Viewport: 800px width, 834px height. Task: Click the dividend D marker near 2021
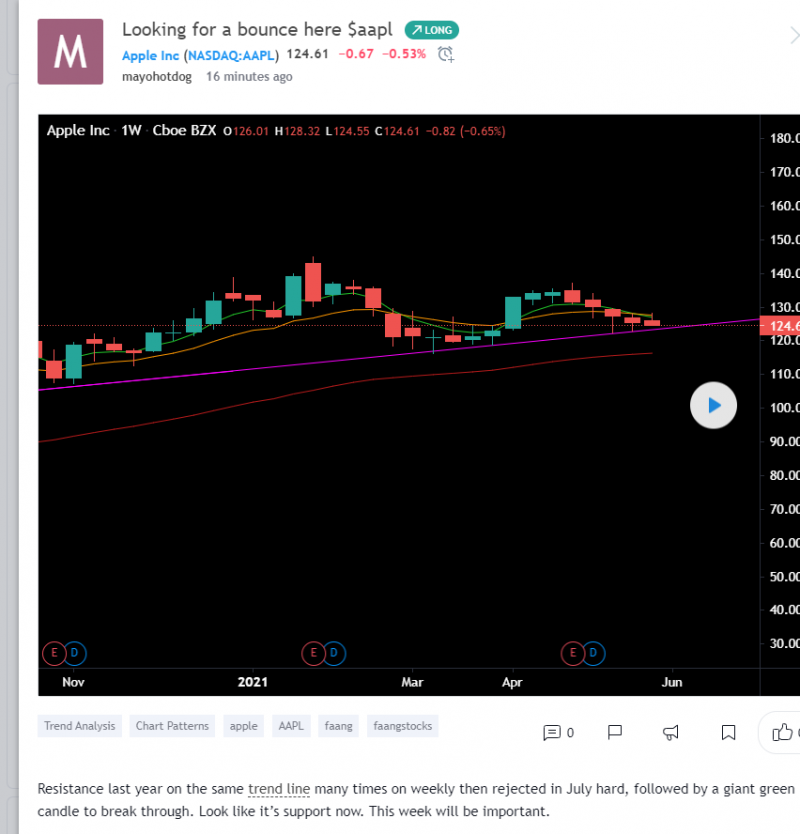tap(335, 653)
